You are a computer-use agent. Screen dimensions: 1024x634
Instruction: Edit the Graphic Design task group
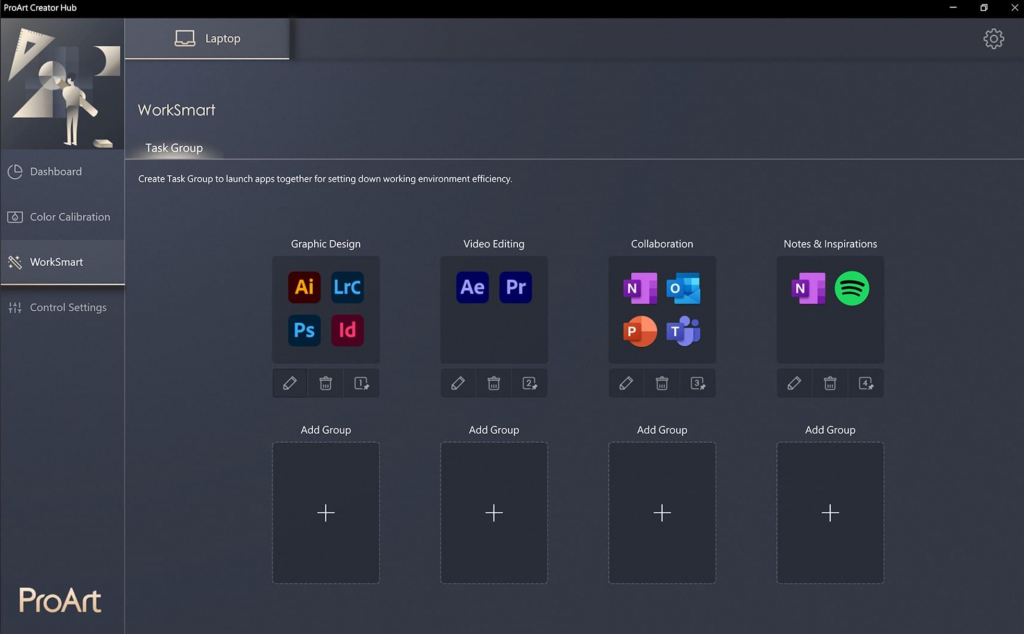(x=290, y=383)
